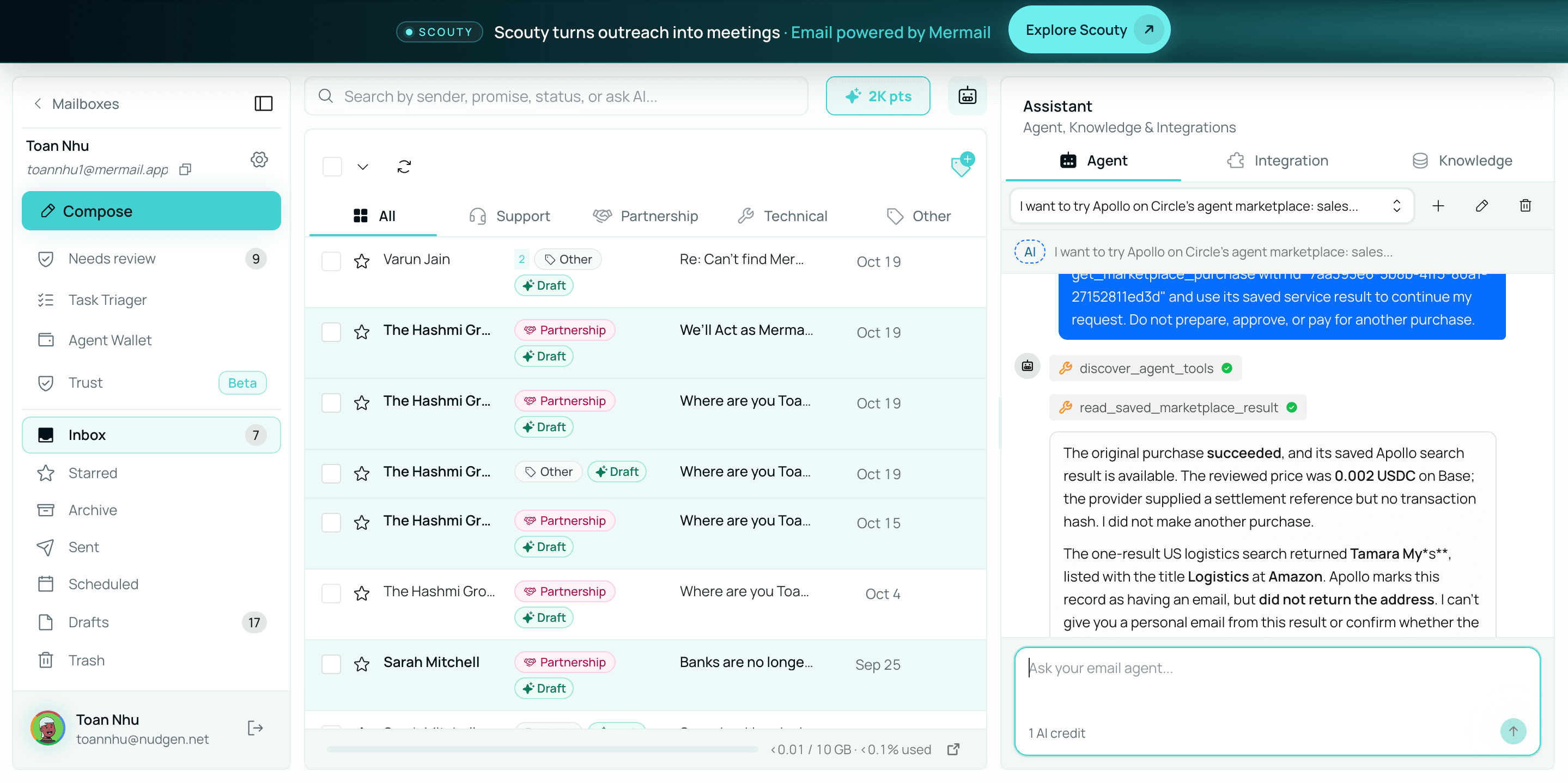Click the storage usage progress bar
This screenshot has height=783, width=1568.
coord(542,749)
